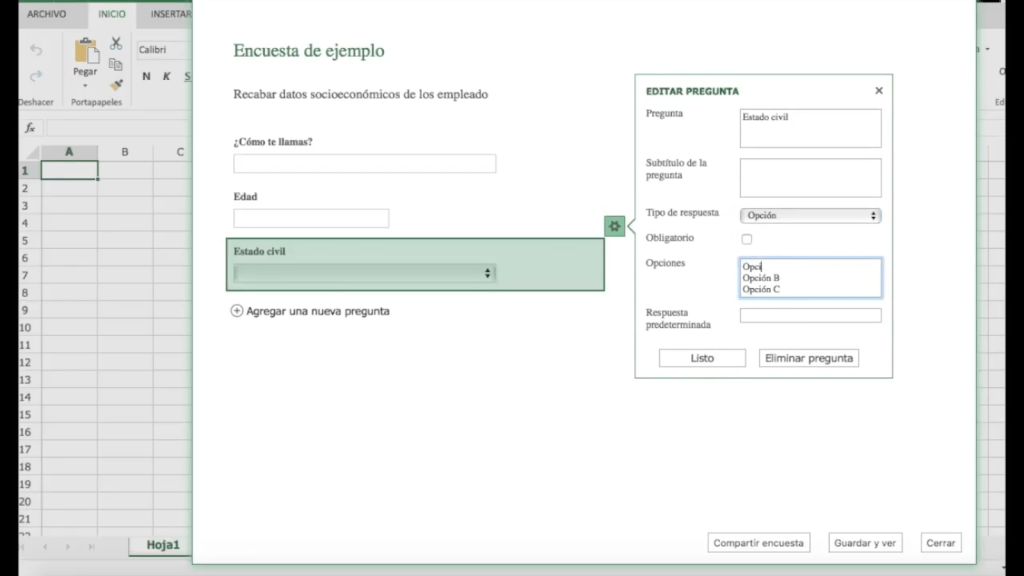
Task: Click the ¿Cómo te llamas? text field
Action: tap(364, 164)
